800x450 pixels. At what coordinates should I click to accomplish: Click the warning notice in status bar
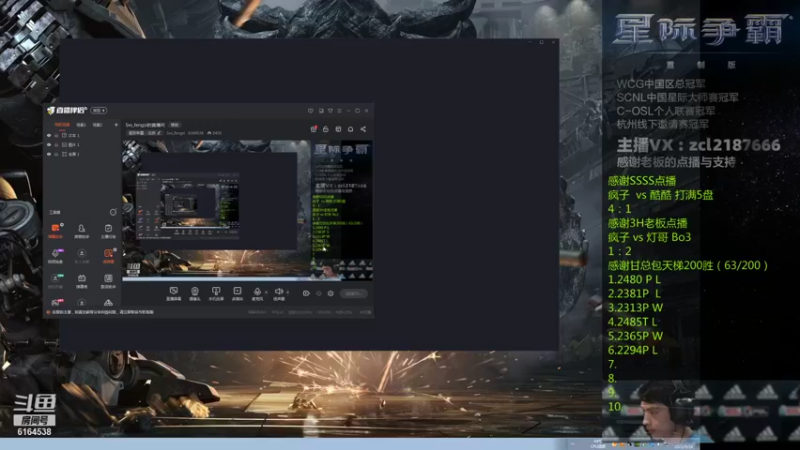point(101,312)
